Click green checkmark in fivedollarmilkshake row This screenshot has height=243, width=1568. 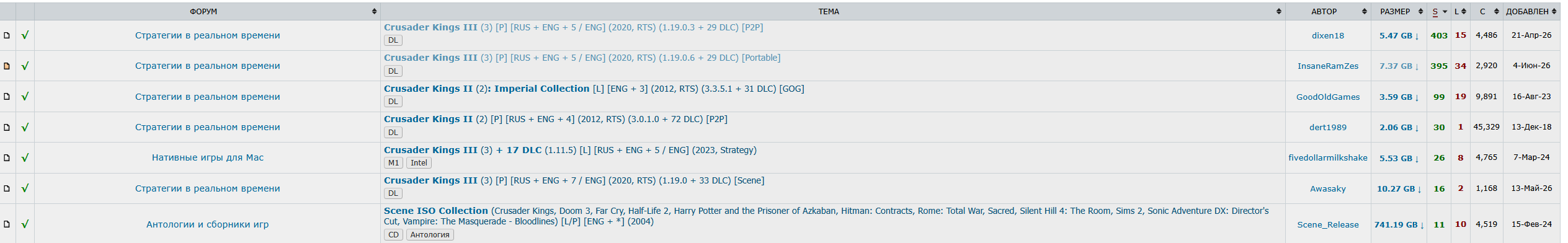(x=25, y=158)
